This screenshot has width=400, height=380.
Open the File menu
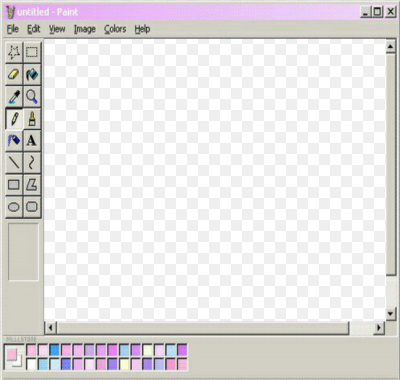(x=13, y=29)
